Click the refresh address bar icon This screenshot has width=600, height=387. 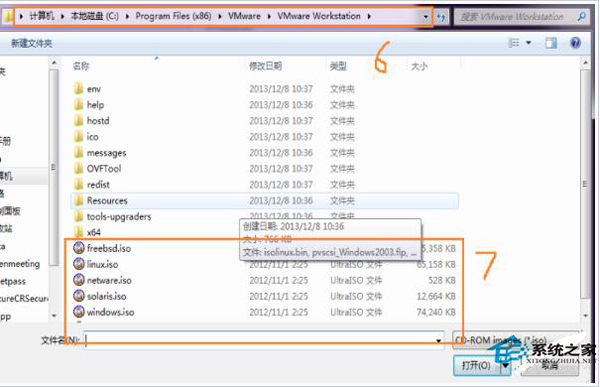[x=441, y=17]
